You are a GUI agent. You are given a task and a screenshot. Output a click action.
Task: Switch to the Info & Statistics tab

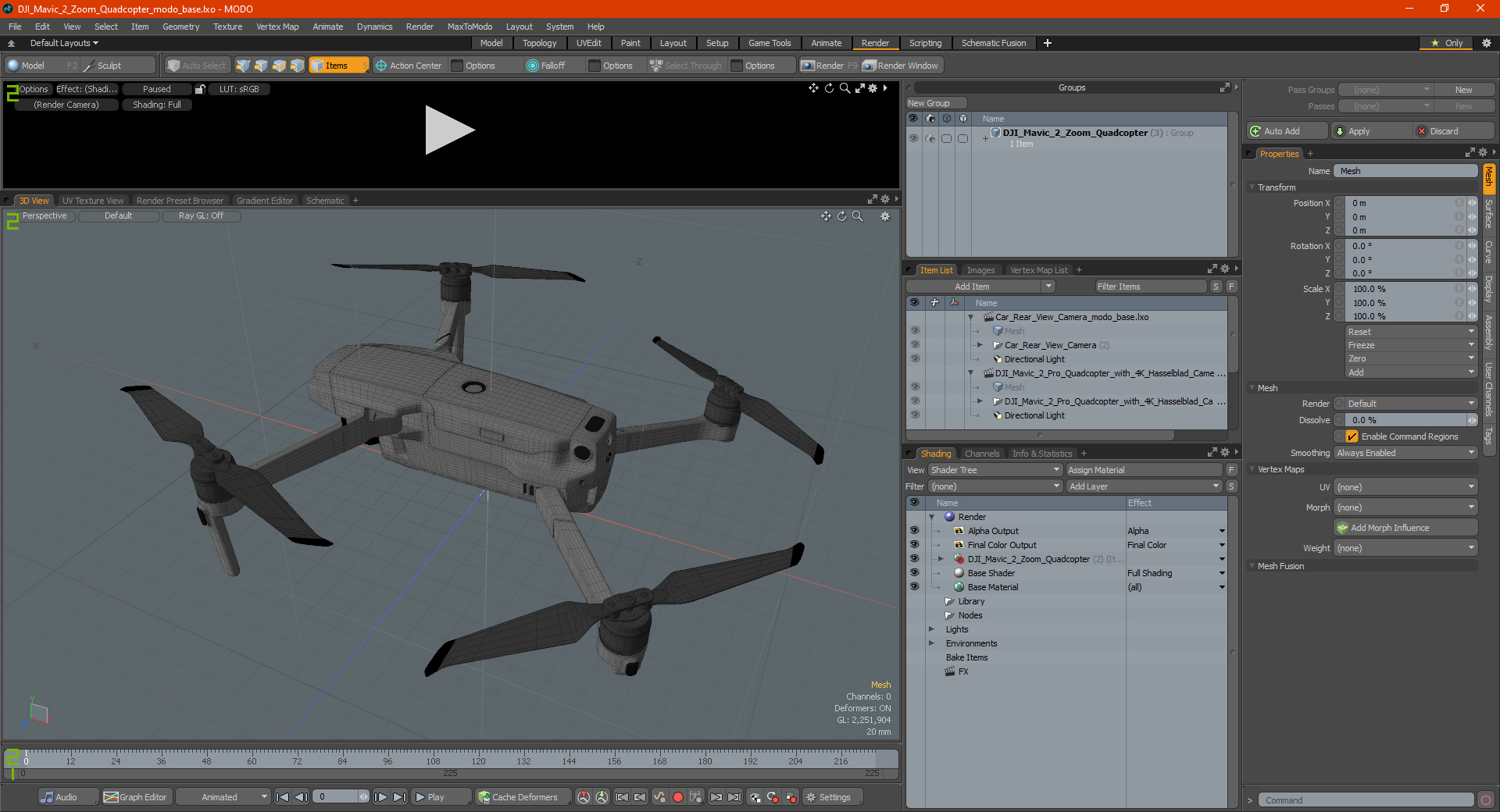coord(1042,454)
